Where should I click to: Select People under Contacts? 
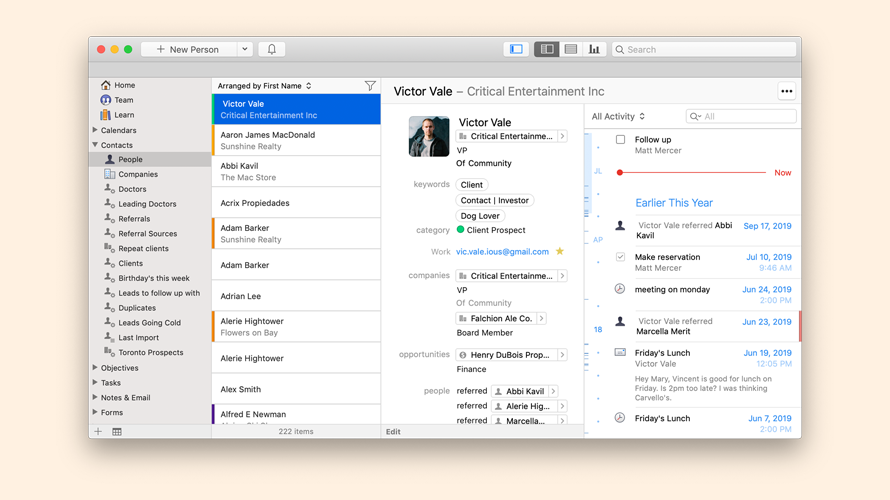(130, 159)
